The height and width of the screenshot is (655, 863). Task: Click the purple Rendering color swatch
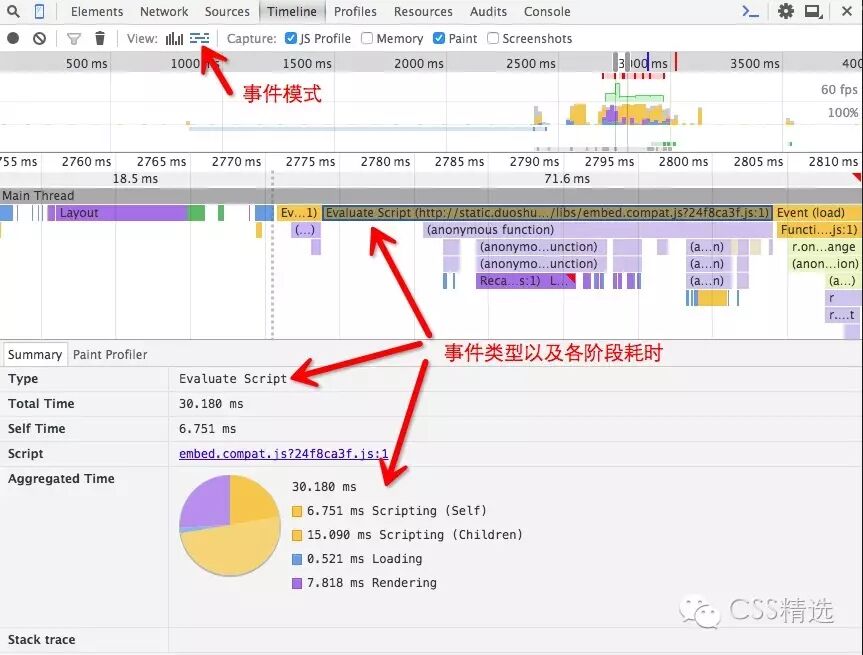coord(297,583)
